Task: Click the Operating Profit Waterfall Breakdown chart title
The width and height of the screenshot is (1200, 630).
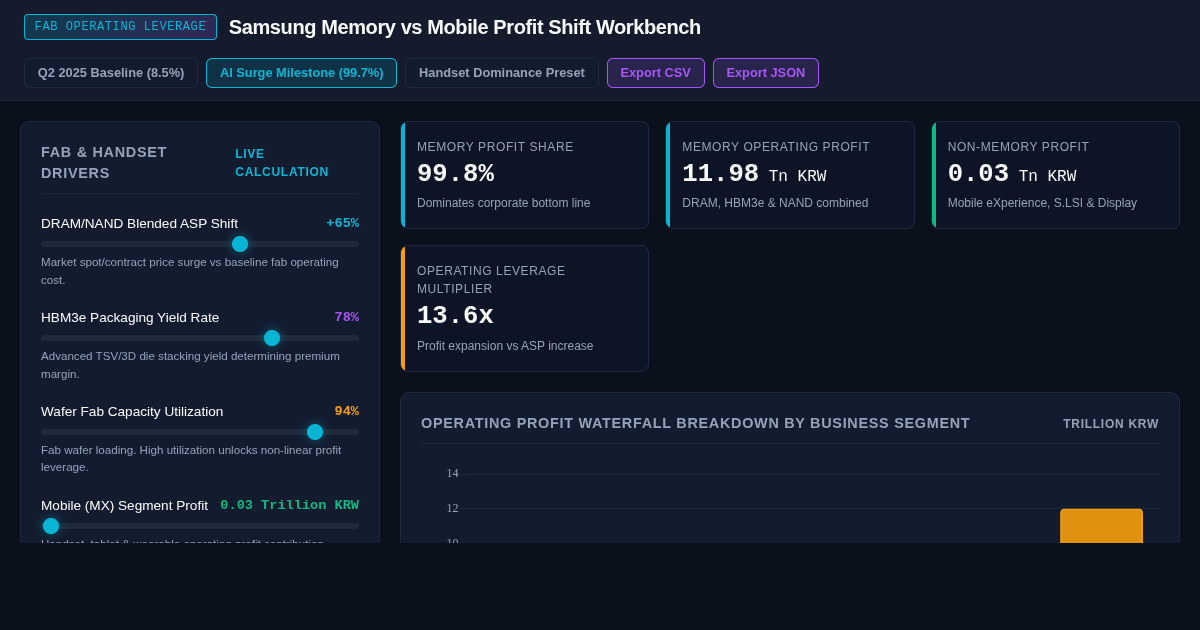Action: (x=695, y=423)
